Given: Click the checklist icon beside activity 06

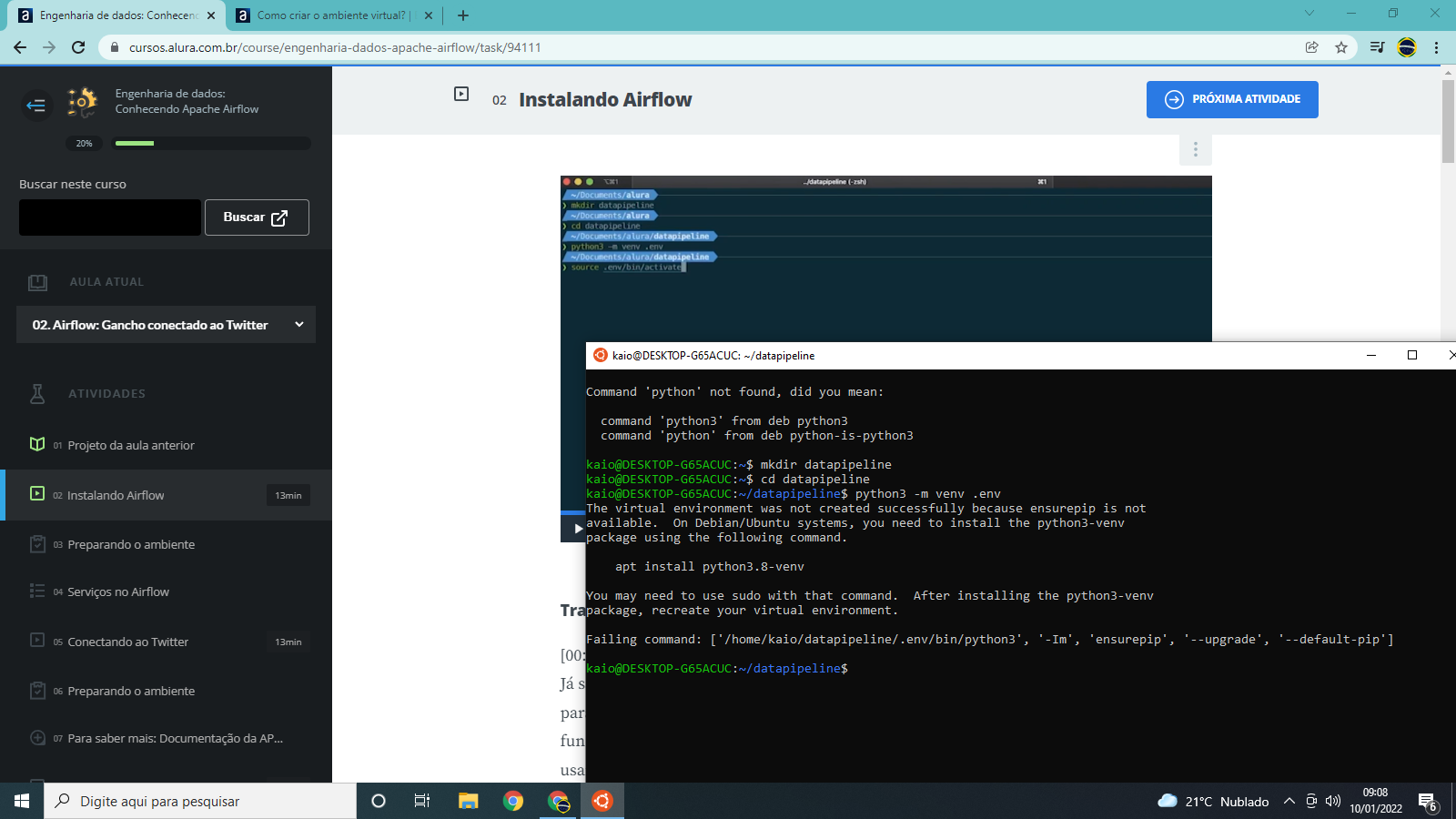Looking at the screenshot, I should click(37, 690).
